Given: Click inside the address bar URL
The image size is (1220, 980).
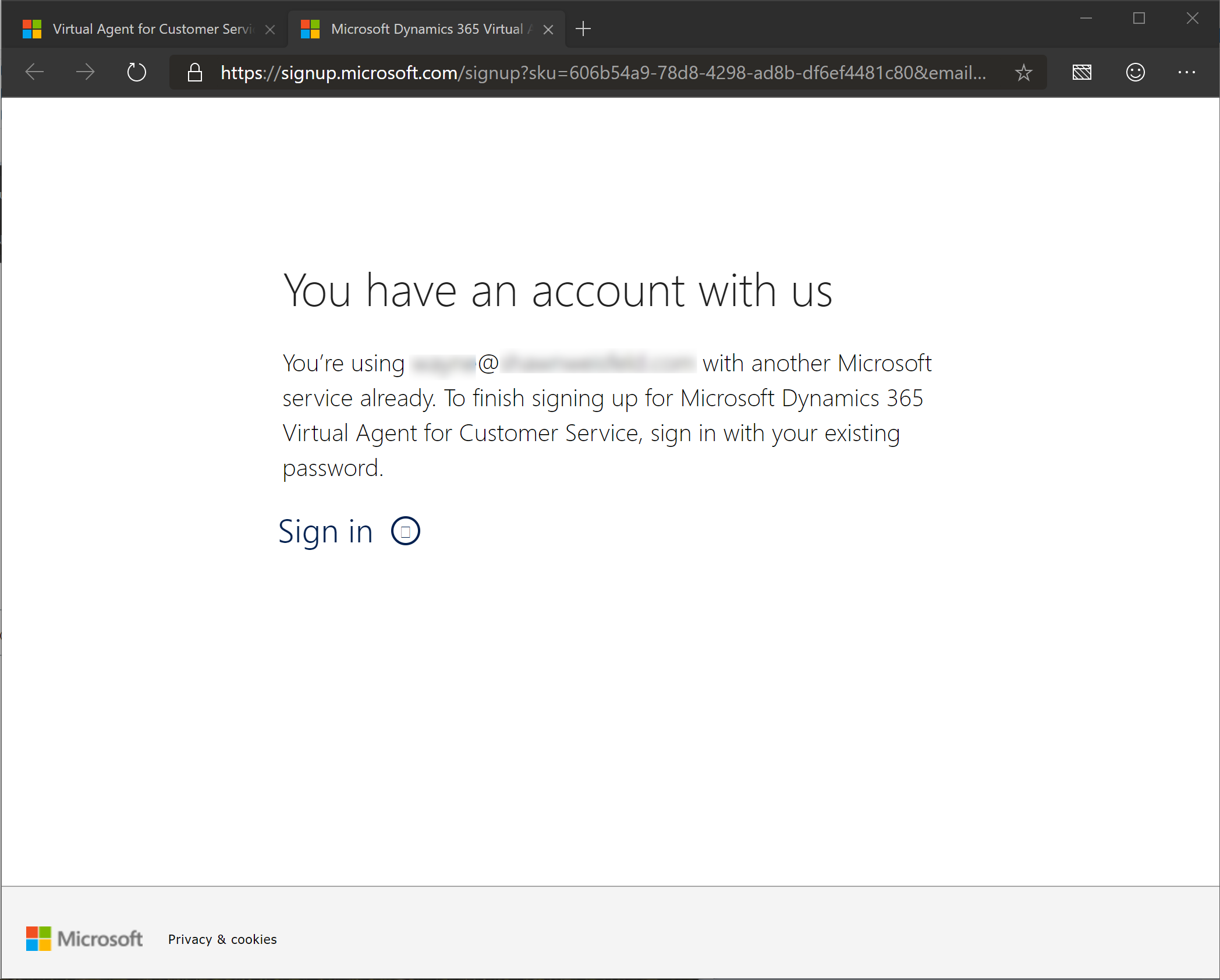Looking at the screenshot, I should pos(582,72).
